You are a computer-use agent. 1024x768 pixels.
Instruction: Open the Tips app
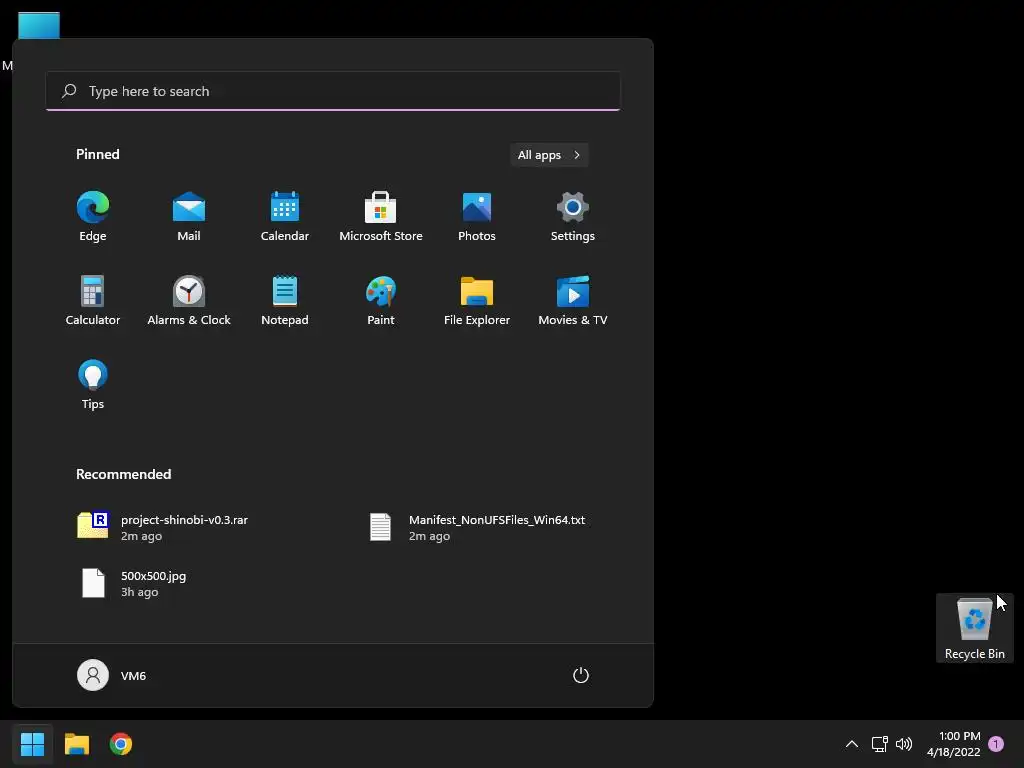93,385
